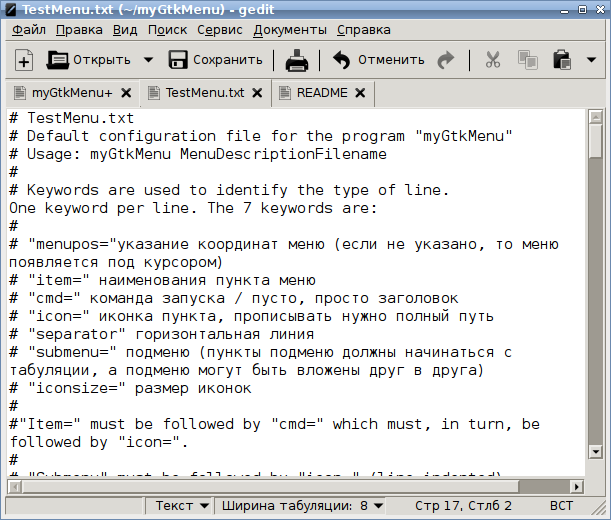Click the document icon on the README tab
The image size is (611, 520).
point(285,93)
